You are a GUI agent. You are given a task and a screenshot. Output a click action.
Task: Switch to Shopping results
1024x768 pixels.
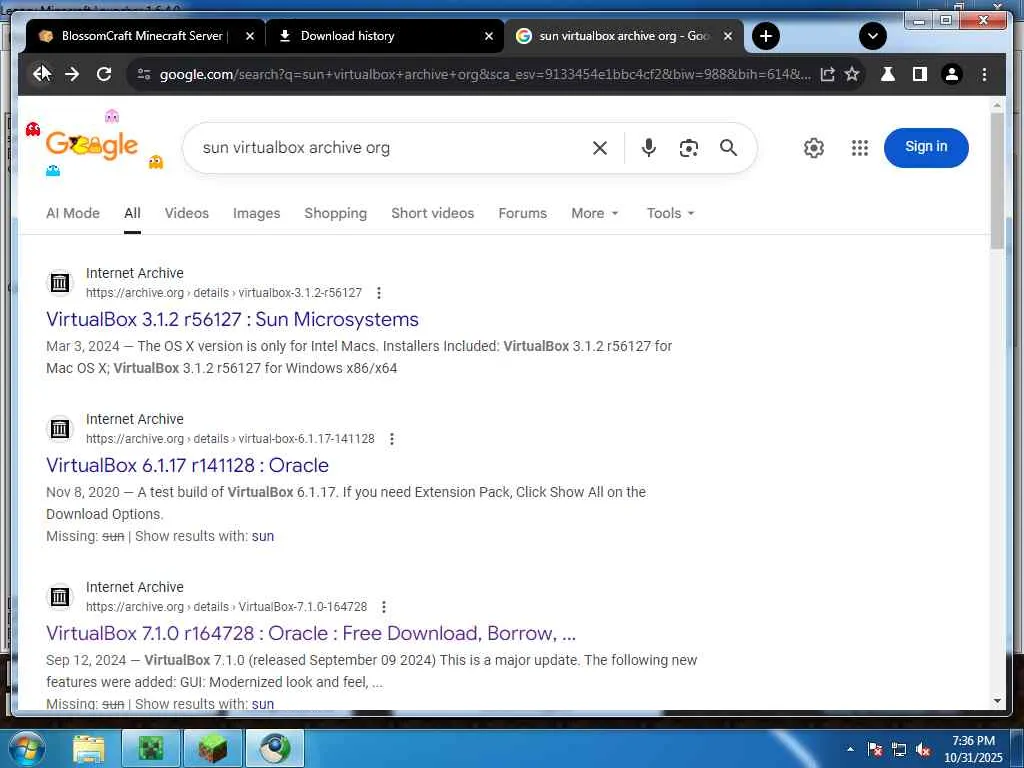(x=336, y=213)
